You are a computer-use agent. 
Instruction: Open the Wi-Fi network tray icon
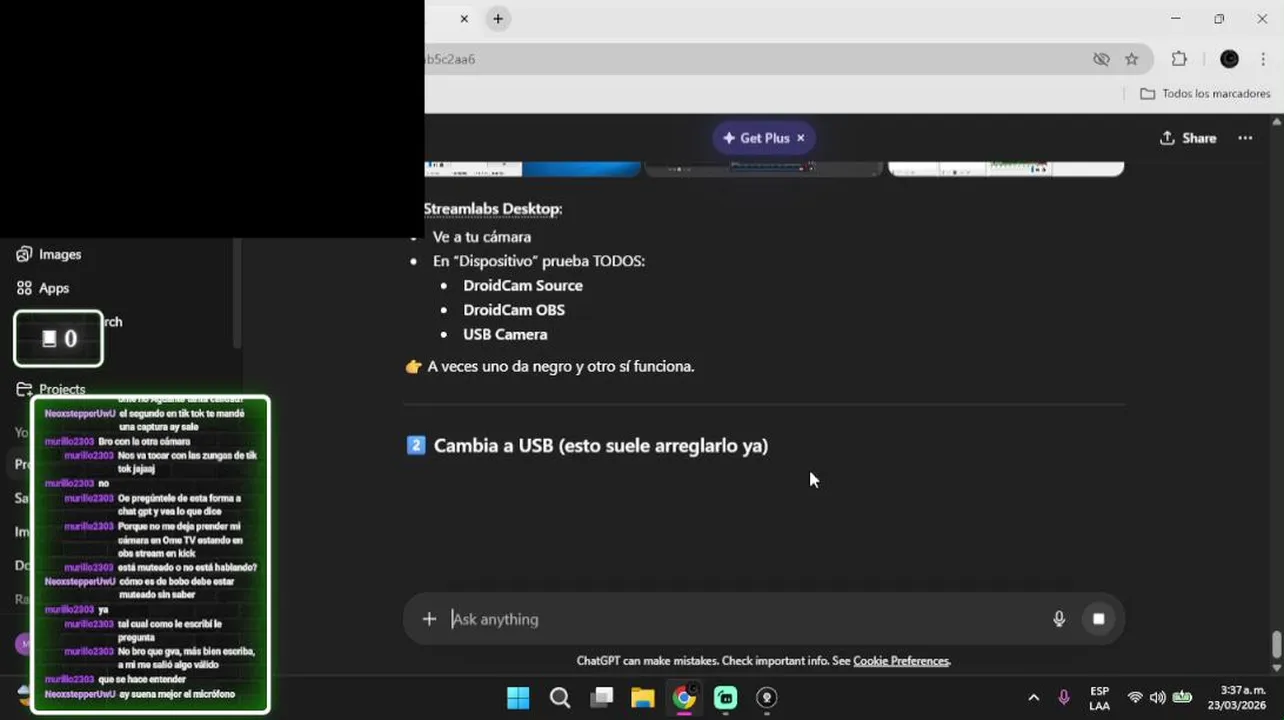(x=1135, y=698)
